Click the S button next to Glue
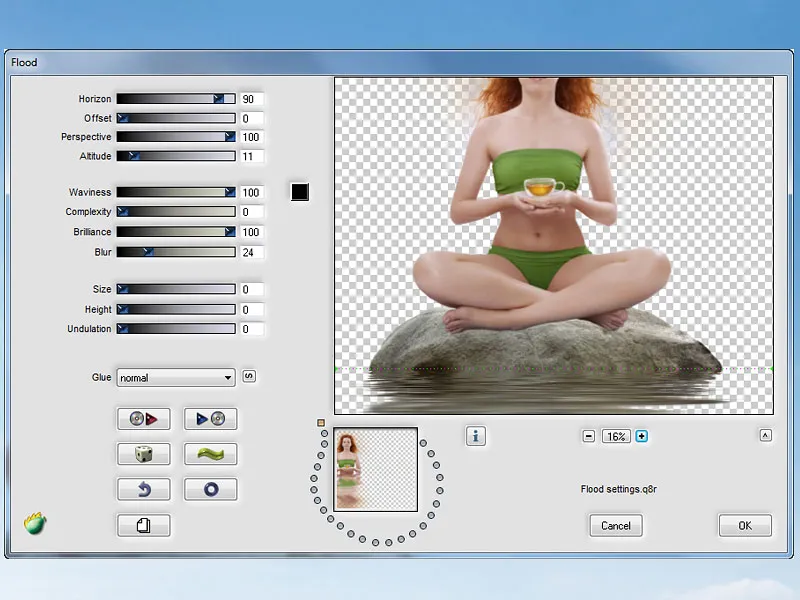800x600 pixels. pyautogui.click(x=249, y=377)
